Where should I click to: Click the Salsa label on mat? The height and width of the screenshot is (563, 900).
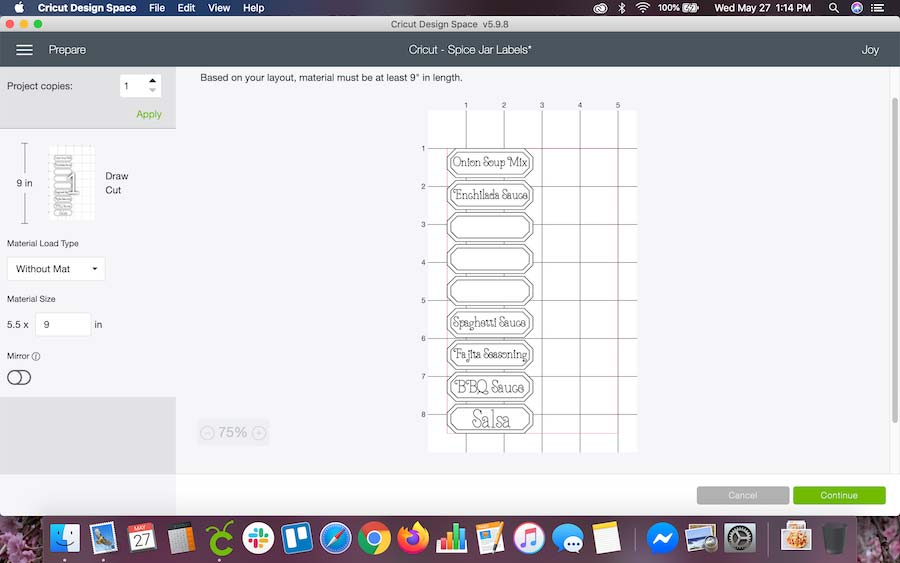click(x=490, y=419)
